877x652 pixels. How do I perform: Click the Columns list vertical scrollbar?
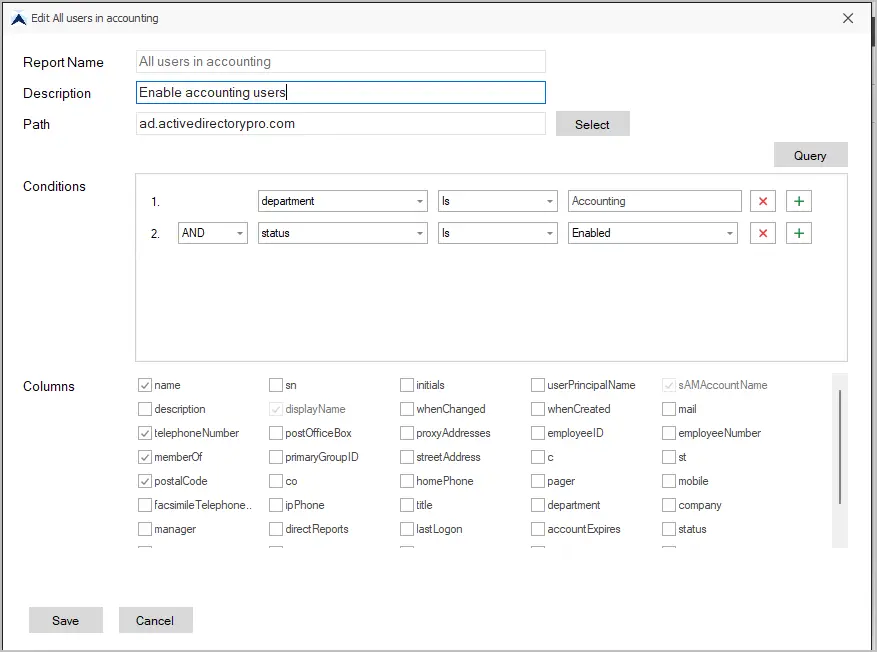pyautogui.click(x=840, y=447)
